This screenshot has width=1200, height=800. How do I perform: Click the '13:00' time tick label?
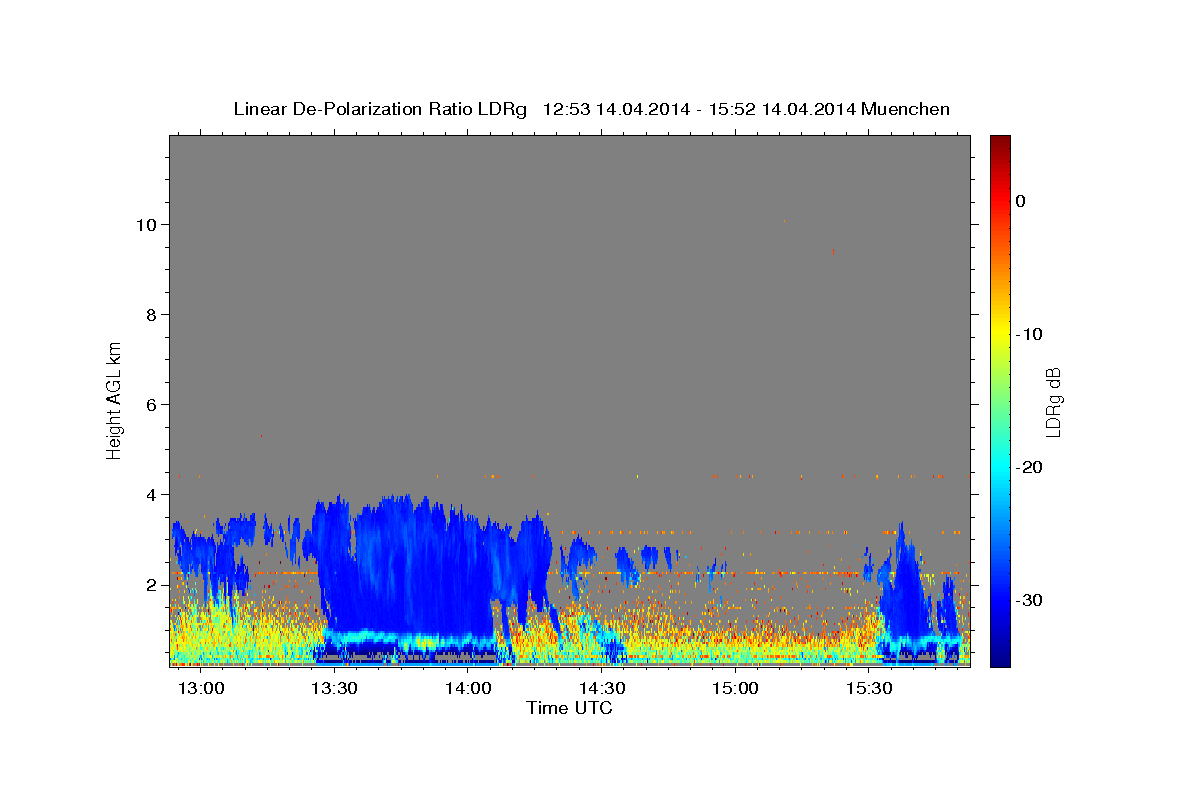click(200, 689)
